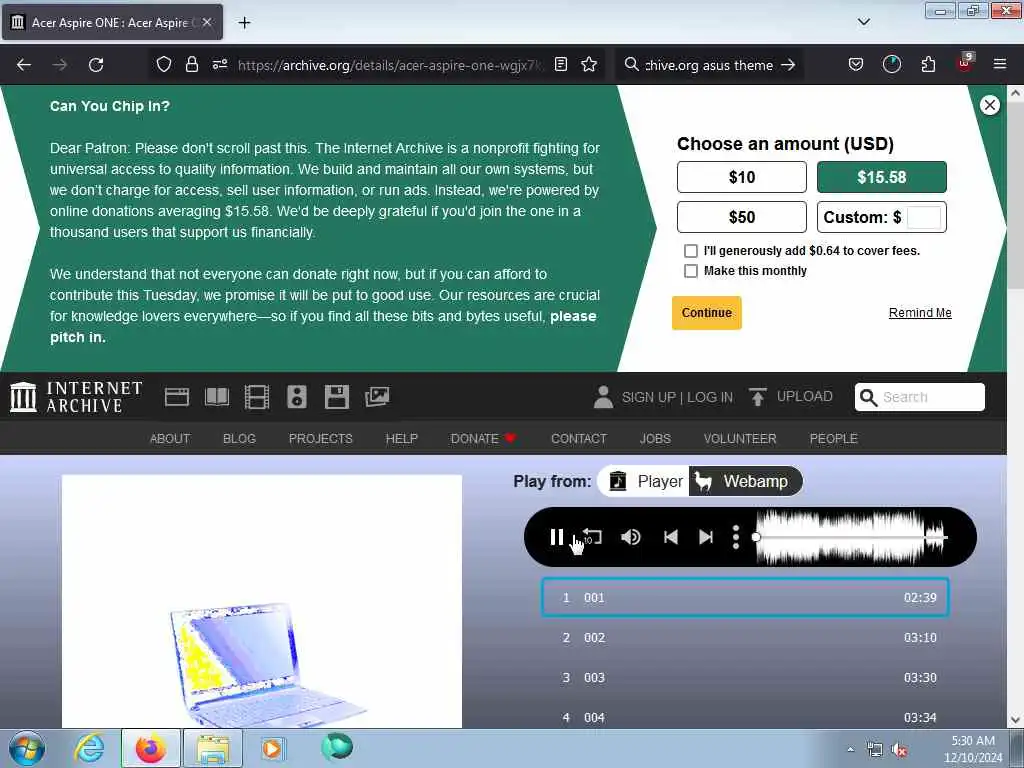Viewport: 1024px width, 768px height.
Task: Seek within the audio waveform
Action: pyautogui.click(x=851, y=537)
